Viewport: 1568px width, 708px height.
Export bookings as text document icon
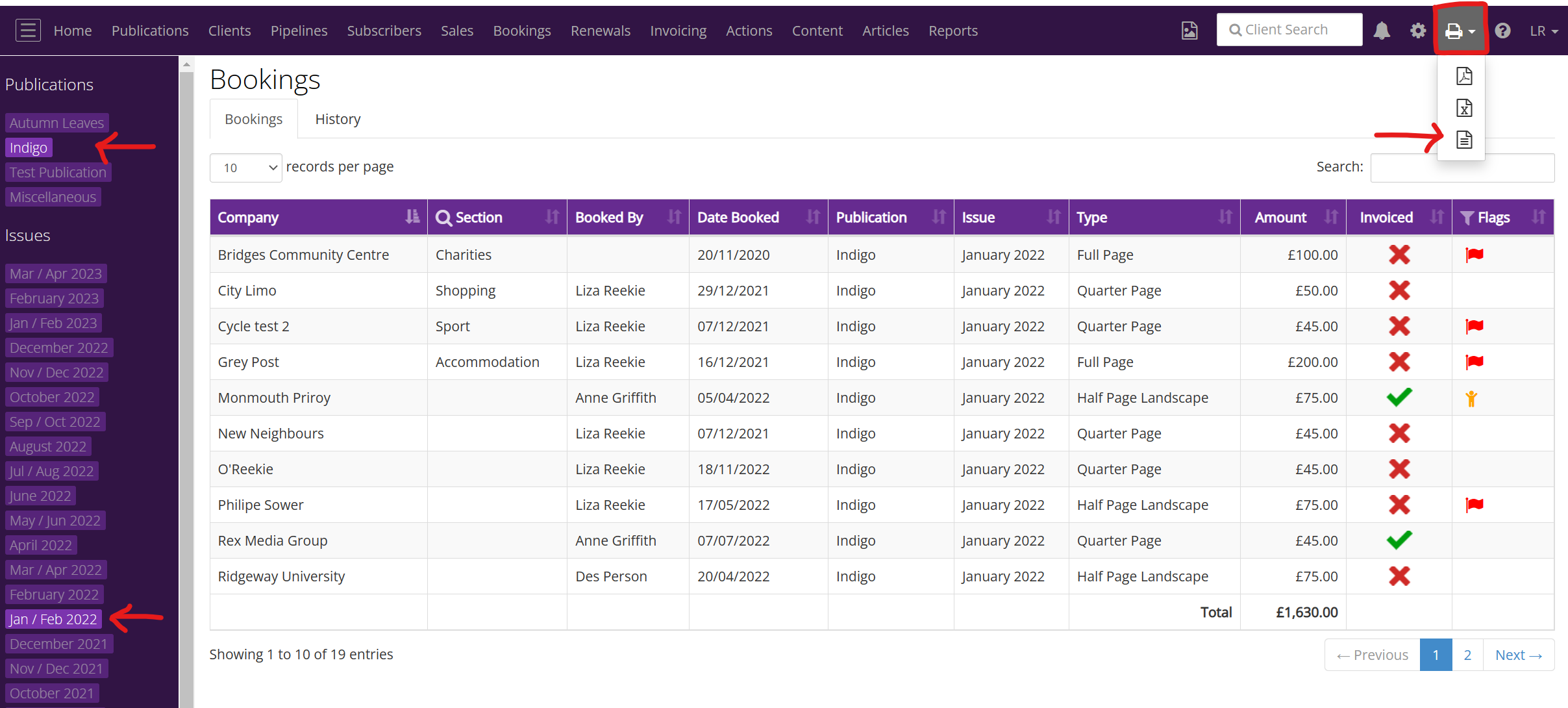(1464, 140)
